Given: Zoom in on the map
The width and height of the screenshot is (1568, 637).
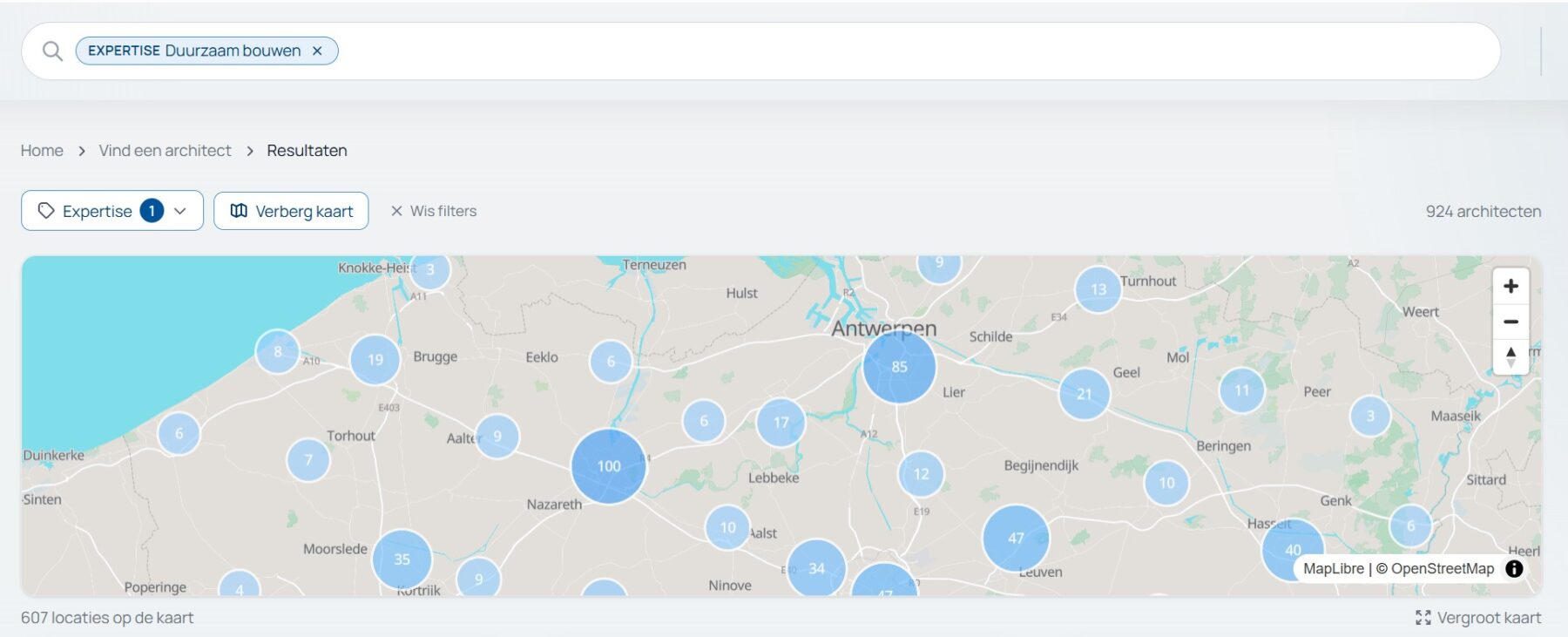Looking at the screenshot, I should (x=1511, y=287).
